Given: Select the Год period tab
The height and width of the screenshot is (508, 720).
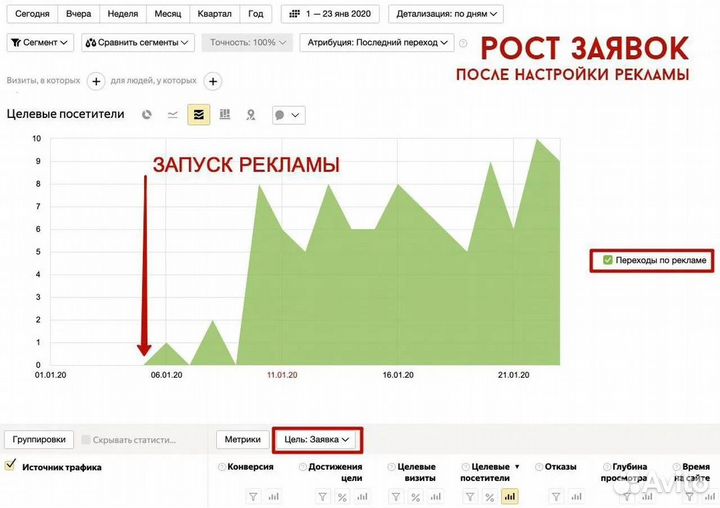Looking at the screenshot, I should 256,14.
